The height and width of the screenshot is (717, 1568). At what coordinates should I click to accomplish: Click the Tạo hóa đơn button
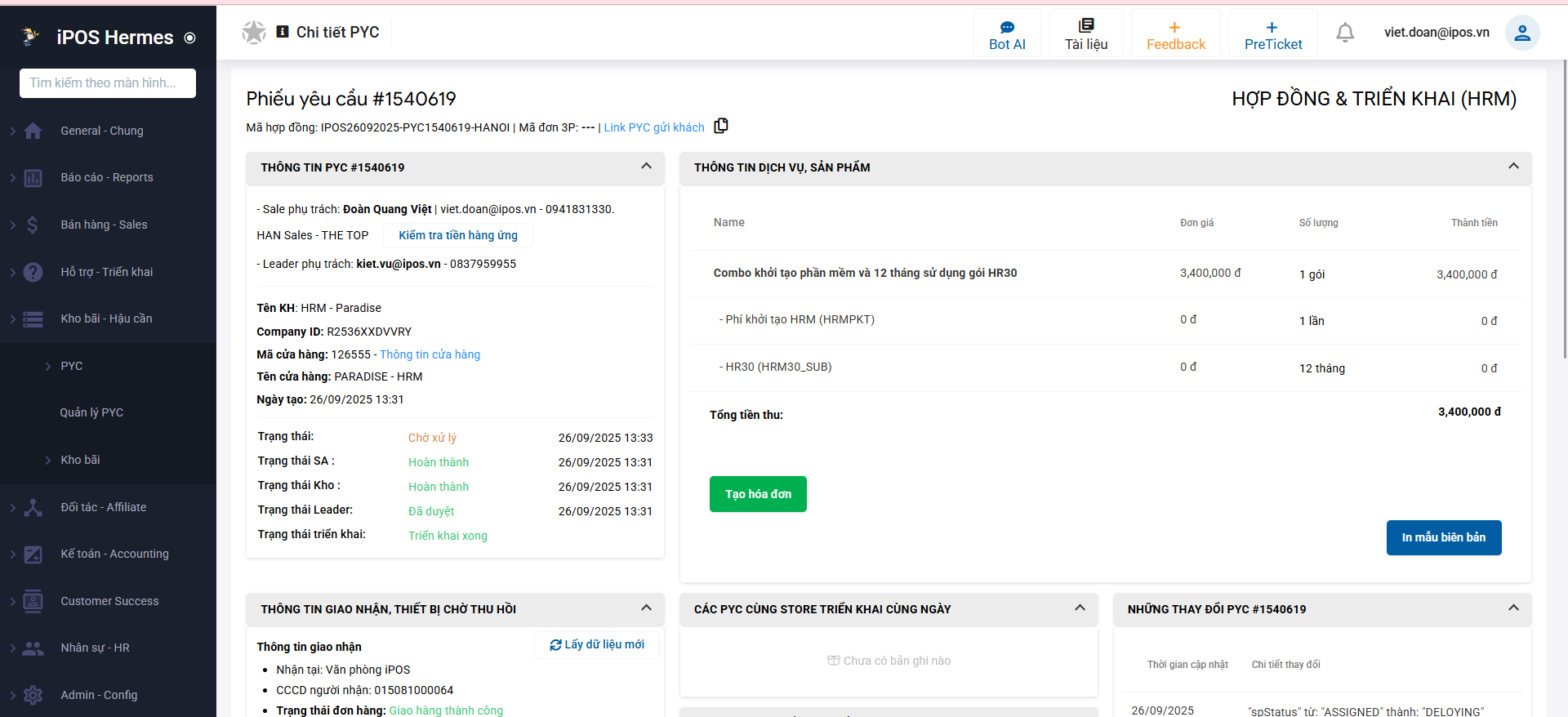(x=758, y=494)
